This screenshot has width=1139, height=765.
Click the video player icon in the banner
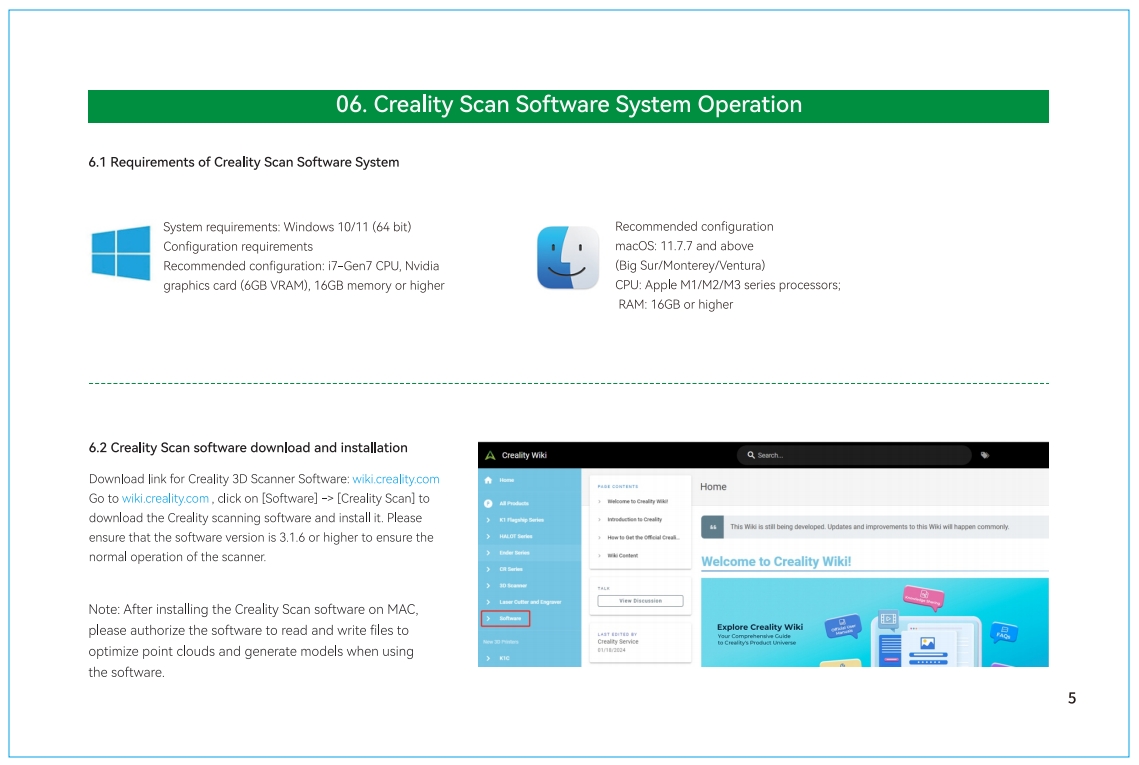(888, 619)
